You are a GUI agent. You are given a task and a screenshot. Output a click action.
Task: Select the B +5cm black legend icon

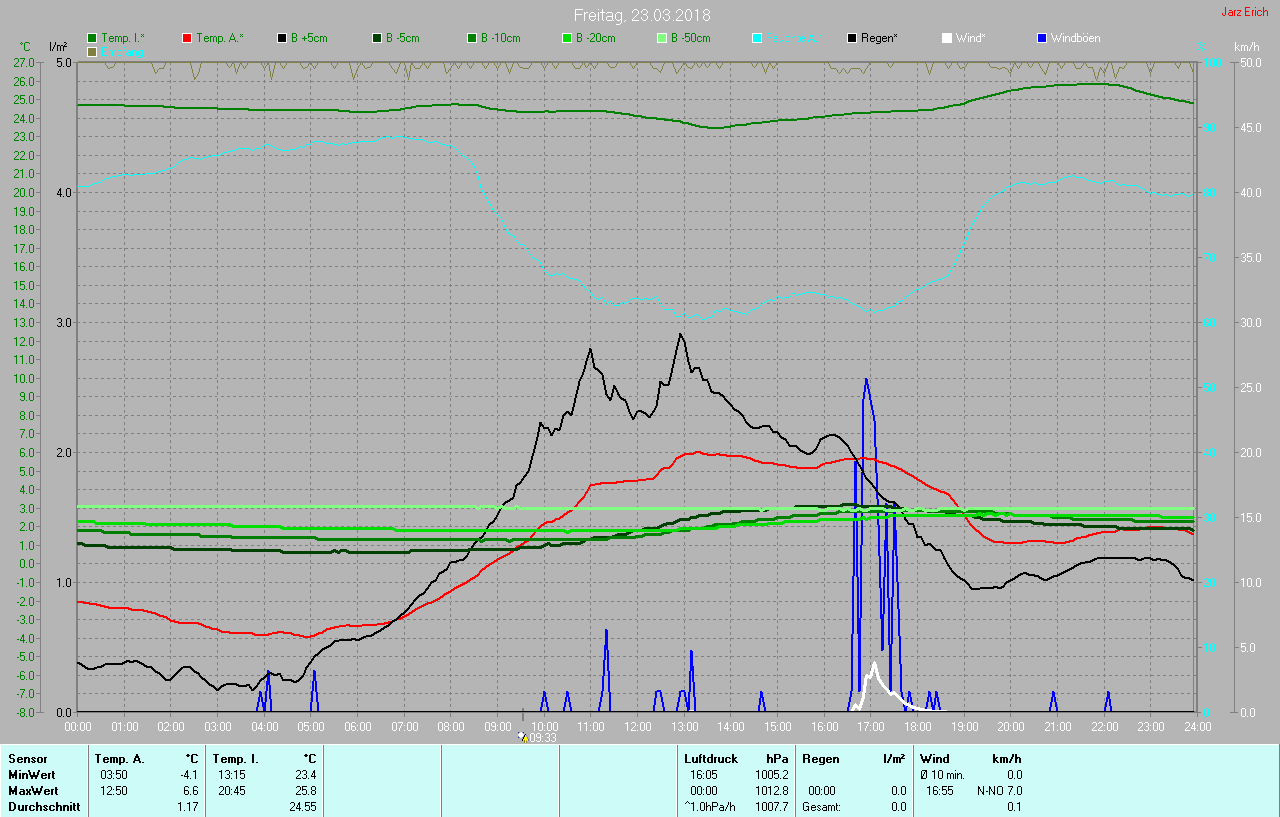tap(283, 38)
